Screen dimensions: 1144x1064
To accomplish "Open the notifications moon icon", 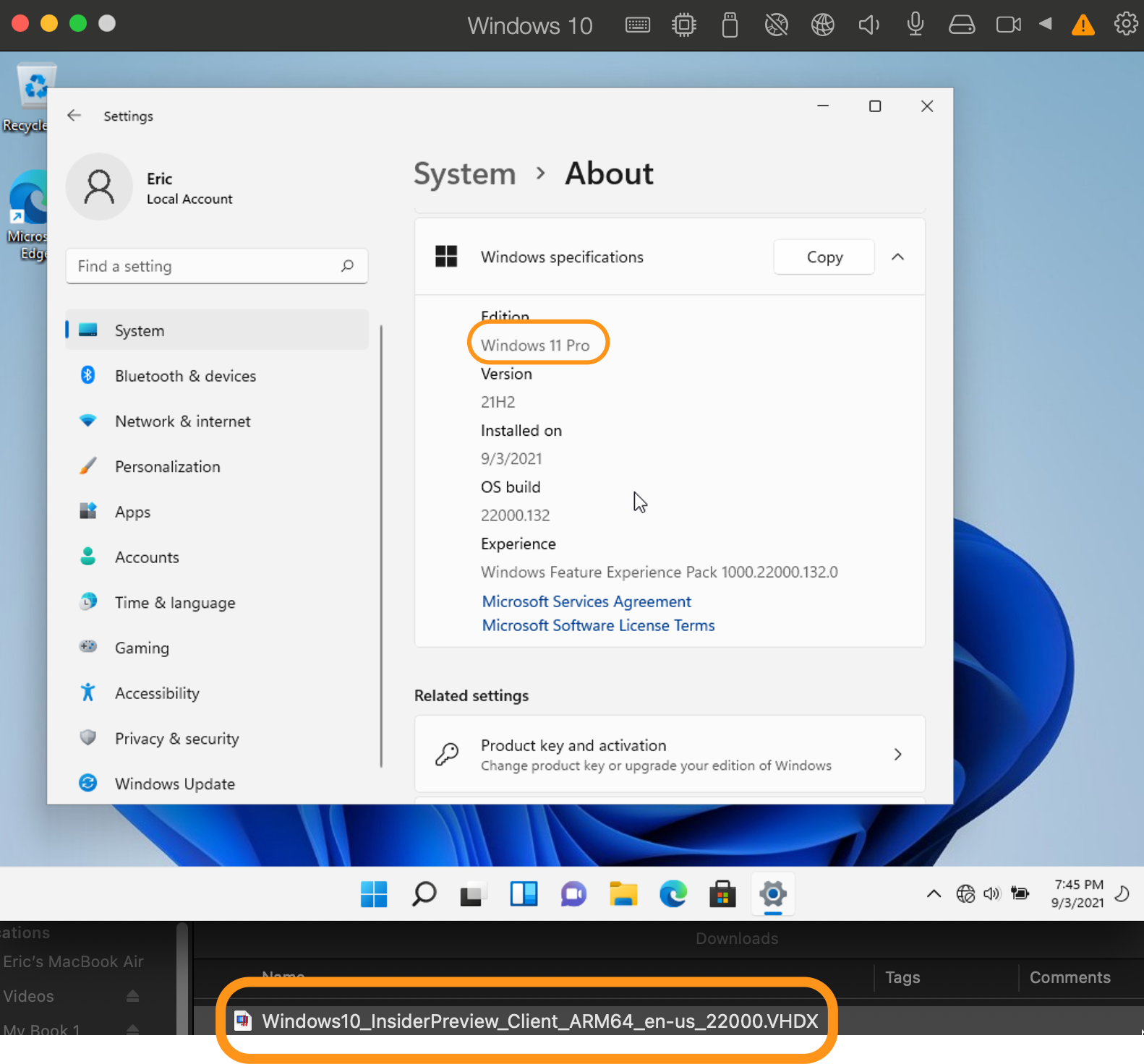I will tap(1122, 894).
